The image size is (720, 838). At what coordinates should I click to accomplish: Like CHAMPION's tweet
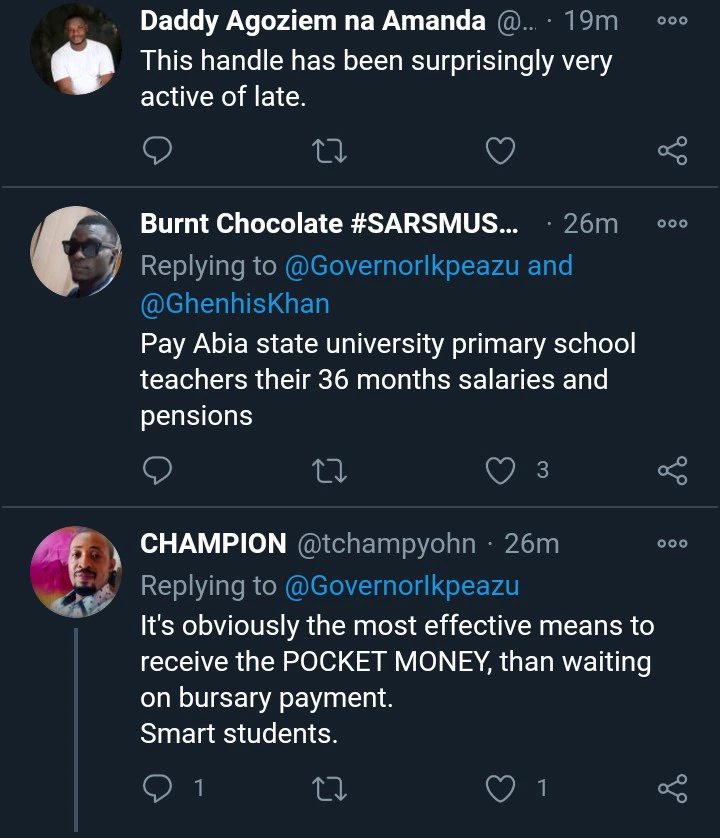click(x=500, y=789)
